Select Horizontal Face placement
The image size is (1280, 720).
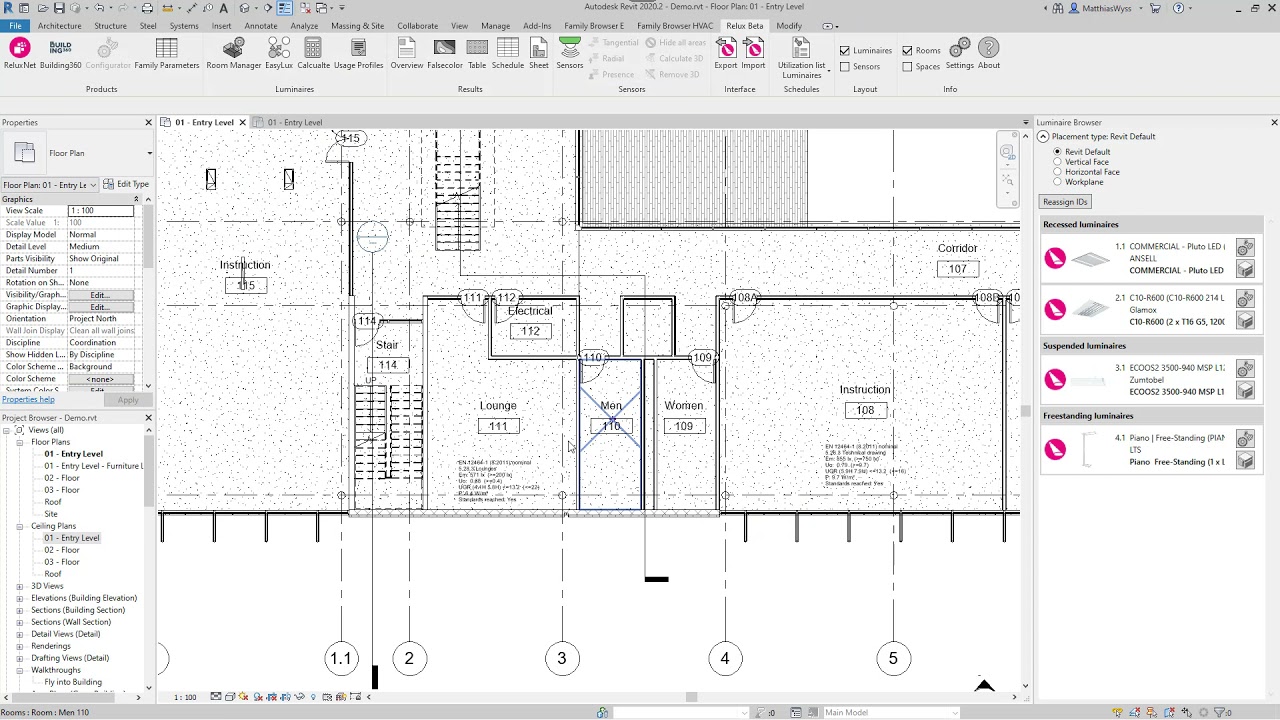(x=1057, y=172)
